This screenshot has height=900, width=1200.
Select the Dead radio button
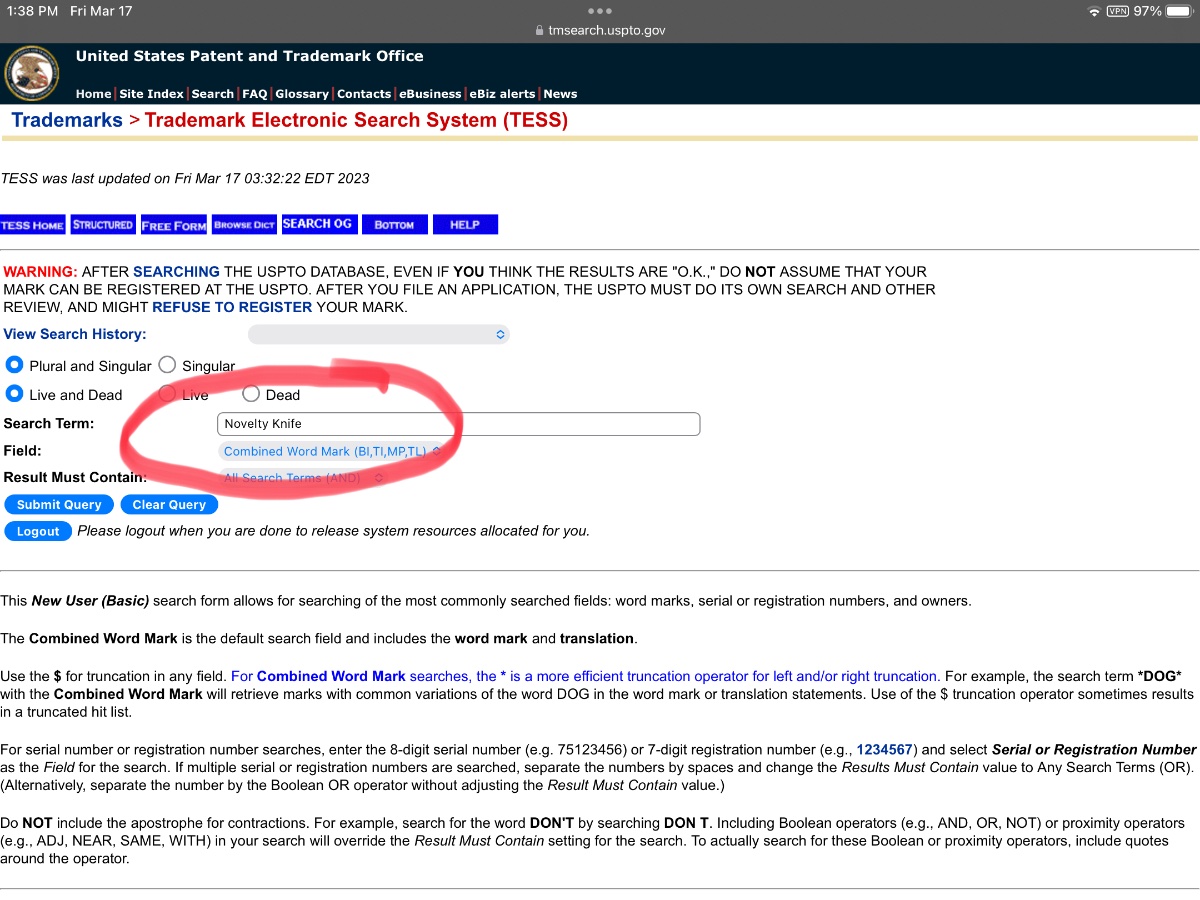click(251, 394)
